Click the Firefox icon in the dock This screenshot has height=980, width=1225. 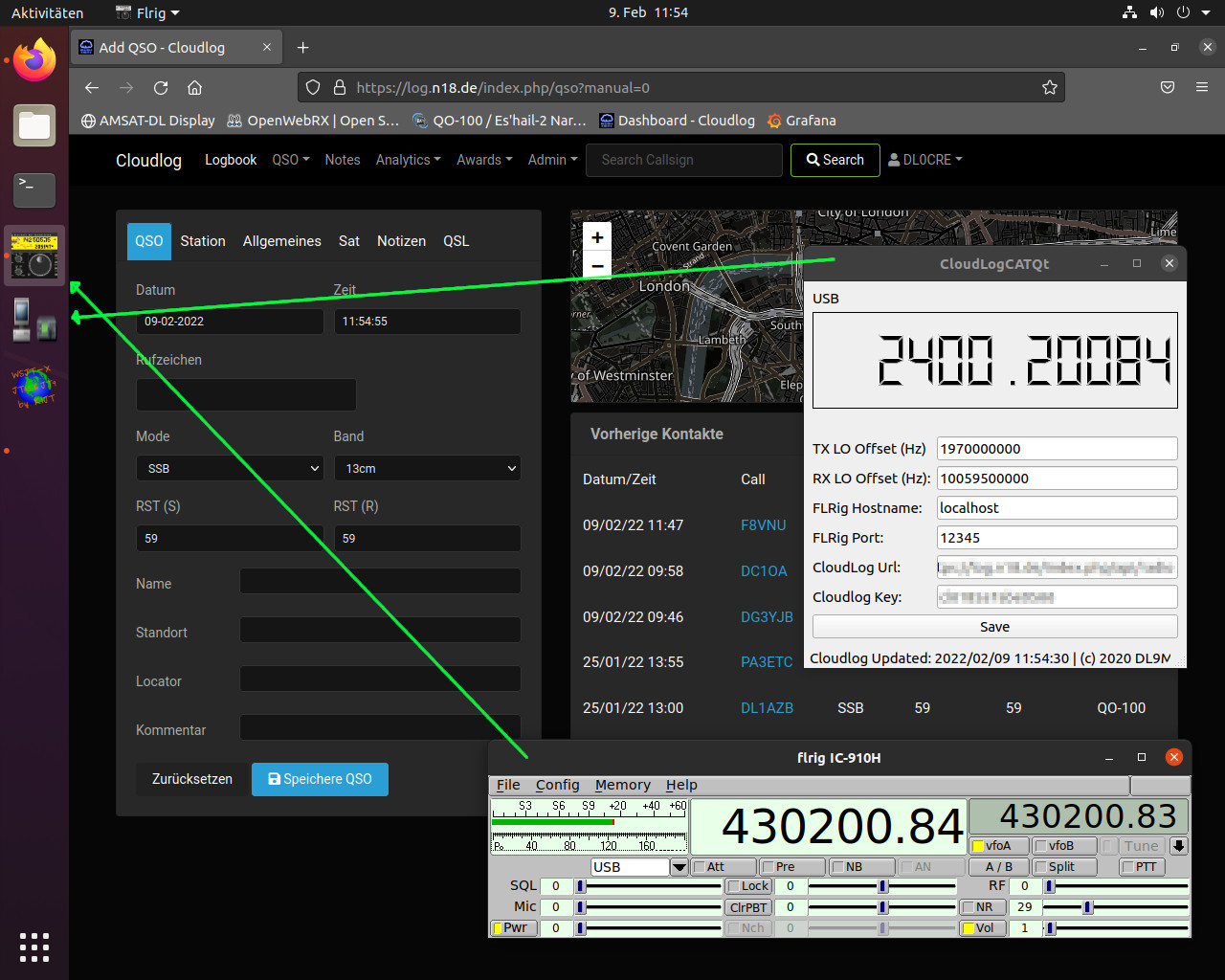pyautogui.click(x=34, y=60)
